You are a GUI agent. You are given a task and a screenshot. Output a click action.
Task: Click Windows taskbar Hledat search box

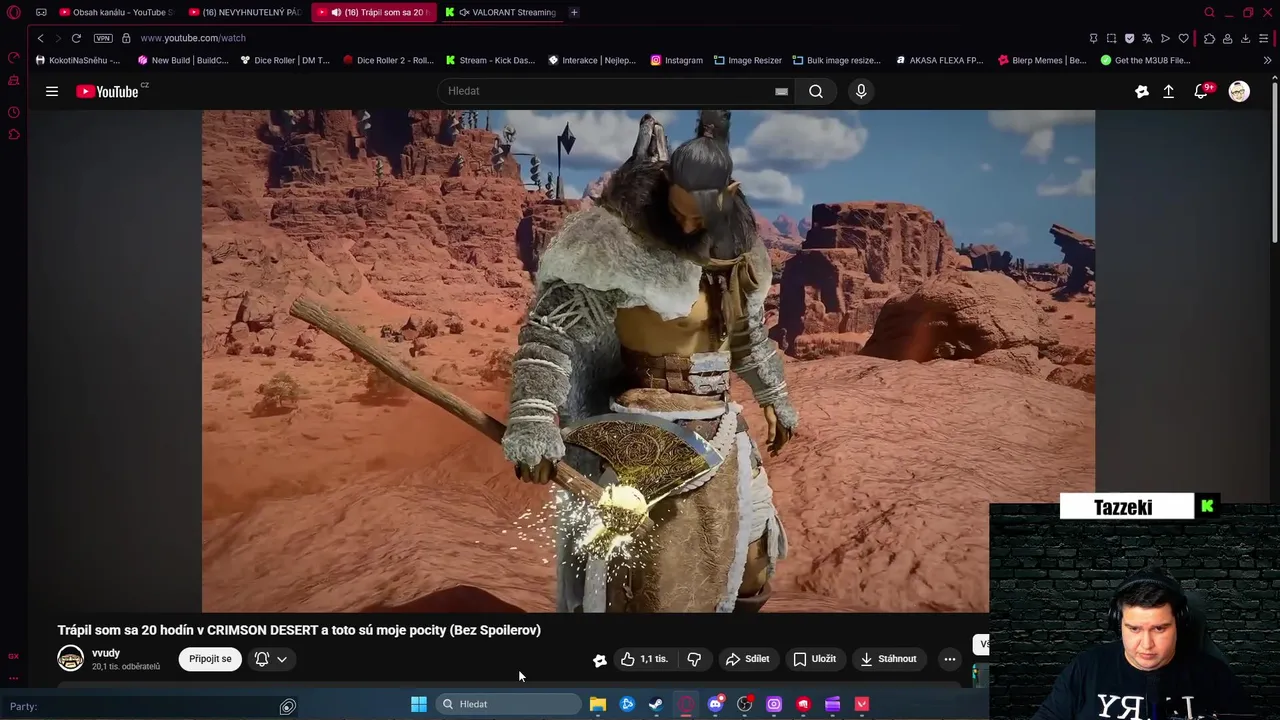pos(510,704)
